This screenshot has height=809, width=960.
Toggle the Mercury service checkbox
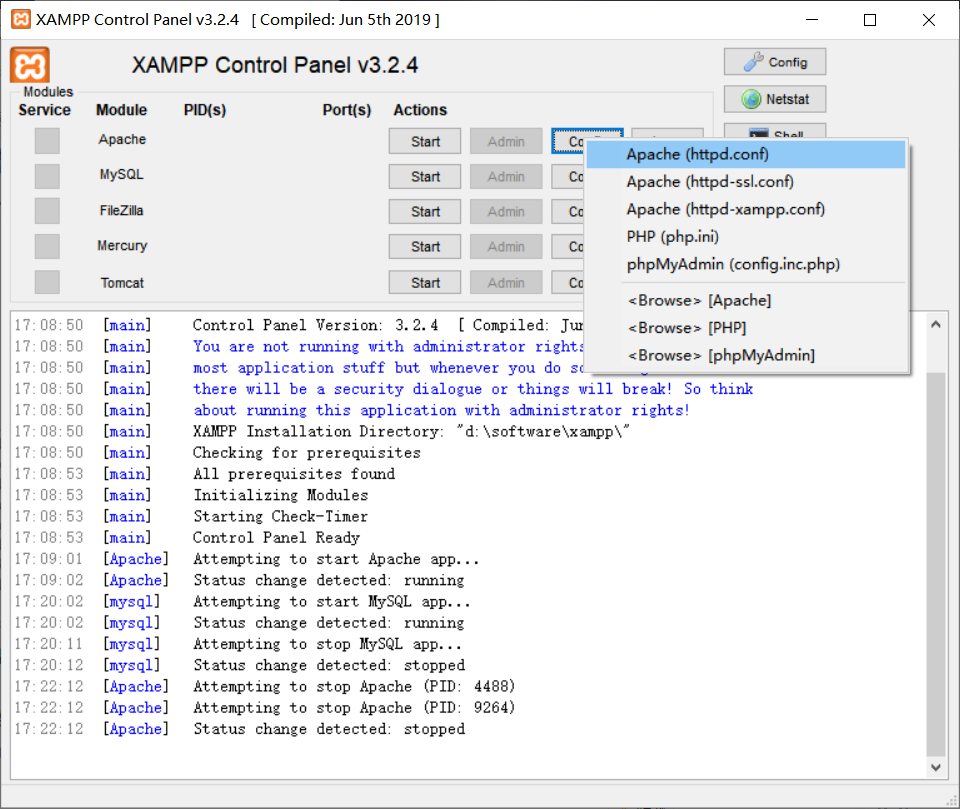pos(47,246)
